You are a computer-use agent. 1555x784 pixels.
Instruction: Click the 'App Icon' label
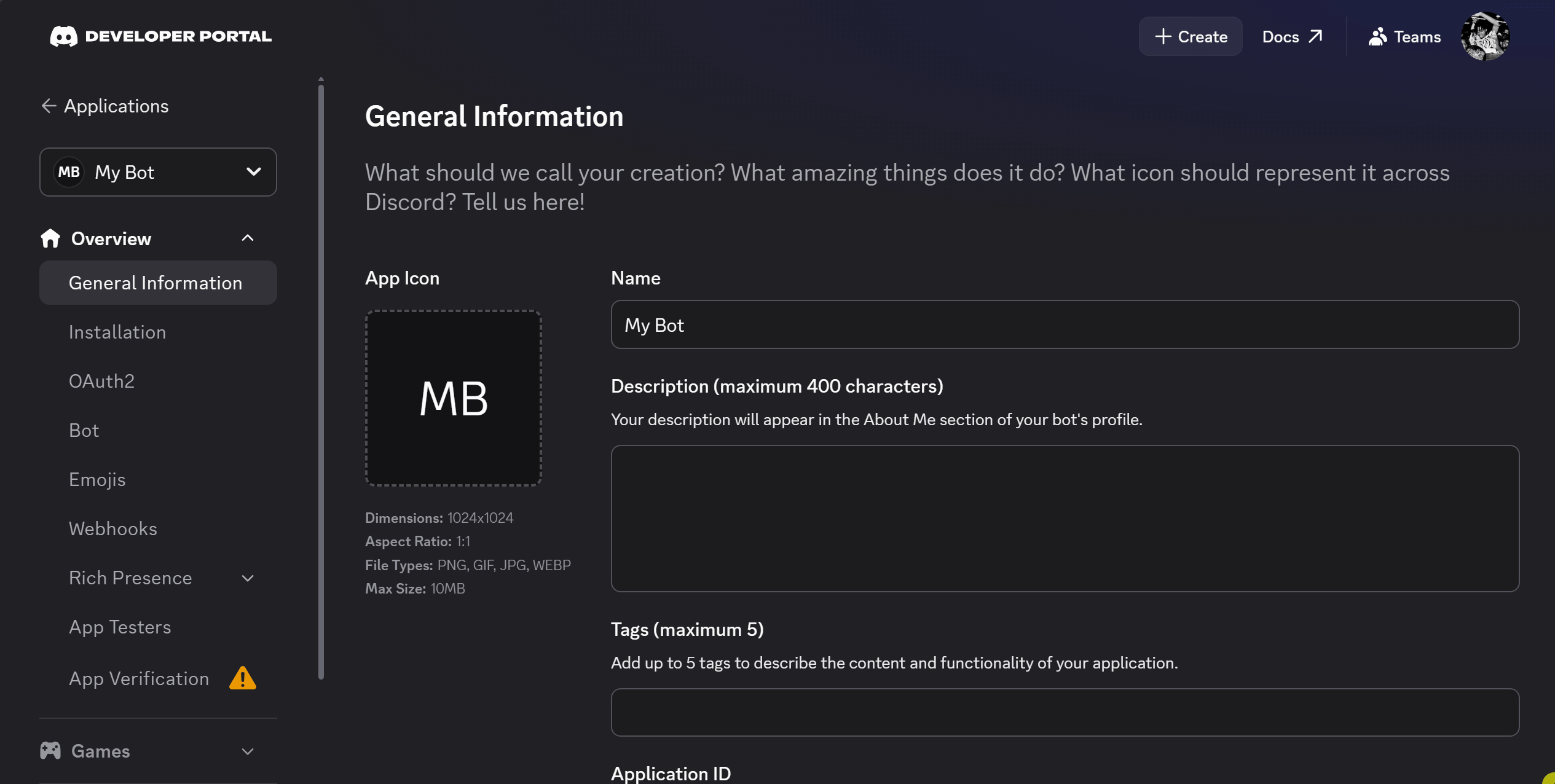402,278
